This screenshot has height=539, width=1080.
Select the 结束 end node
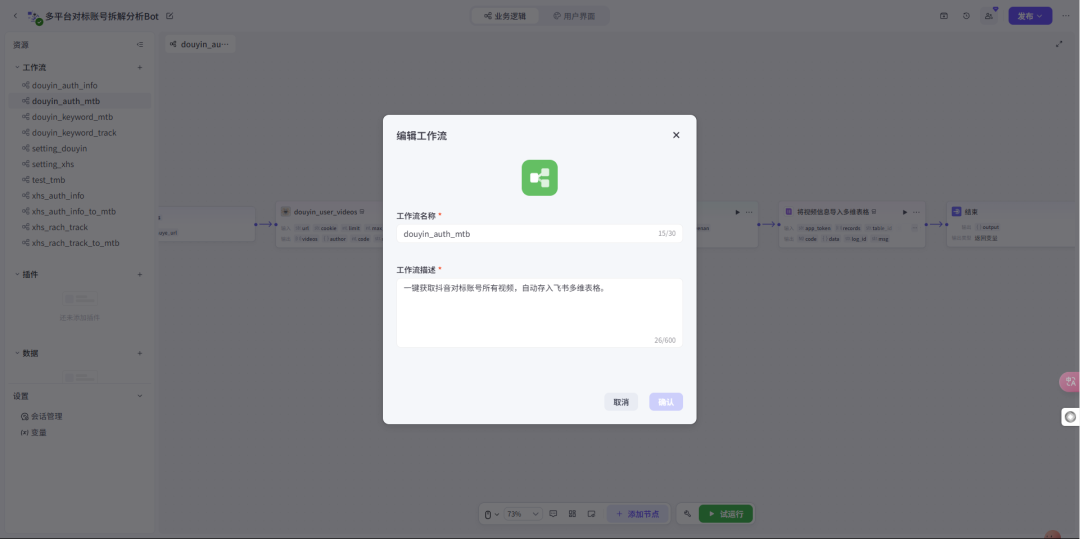pos(1012,224)
